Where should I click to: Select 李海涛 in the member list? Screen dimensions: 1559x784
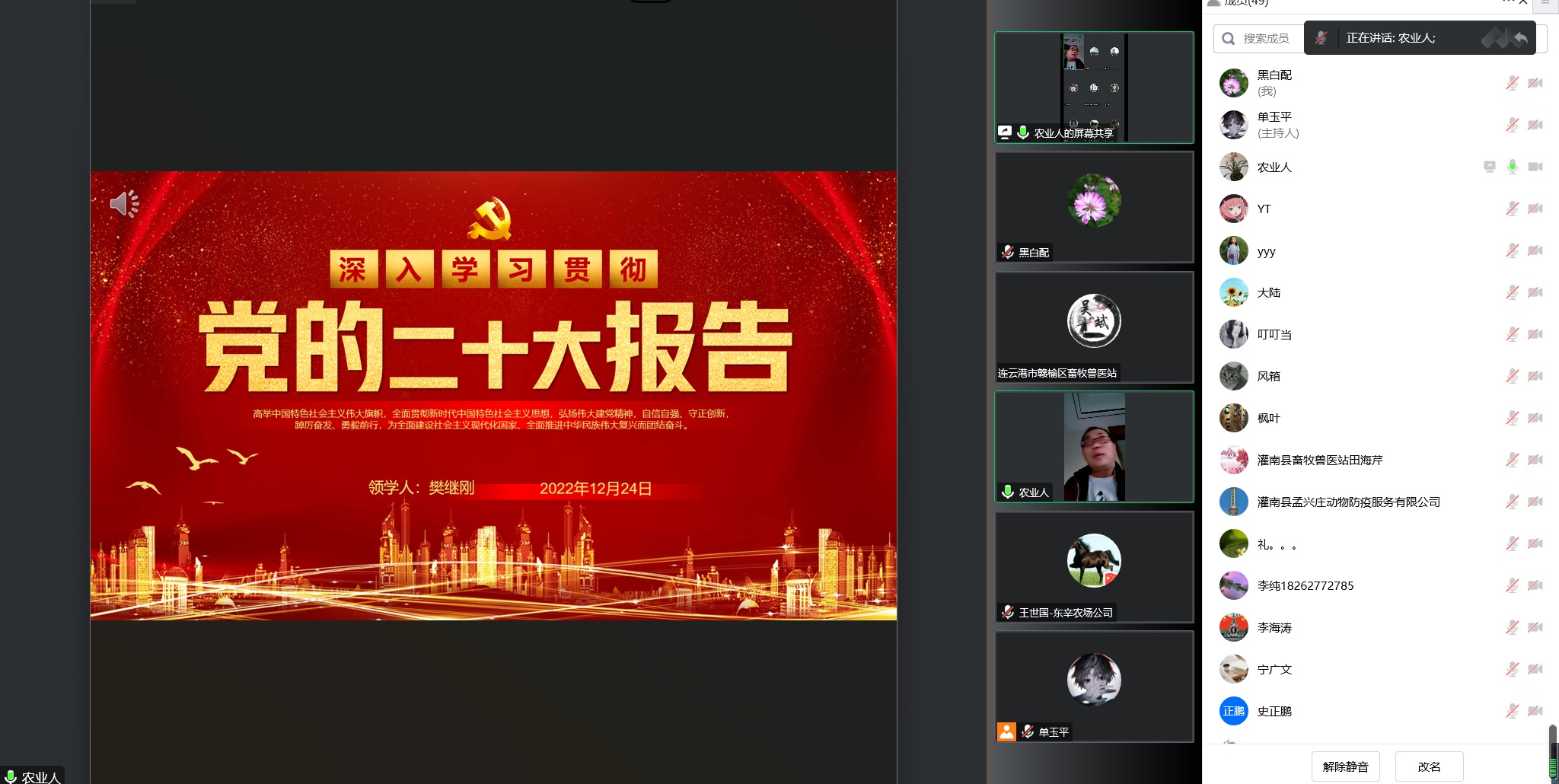point(1274,627)
